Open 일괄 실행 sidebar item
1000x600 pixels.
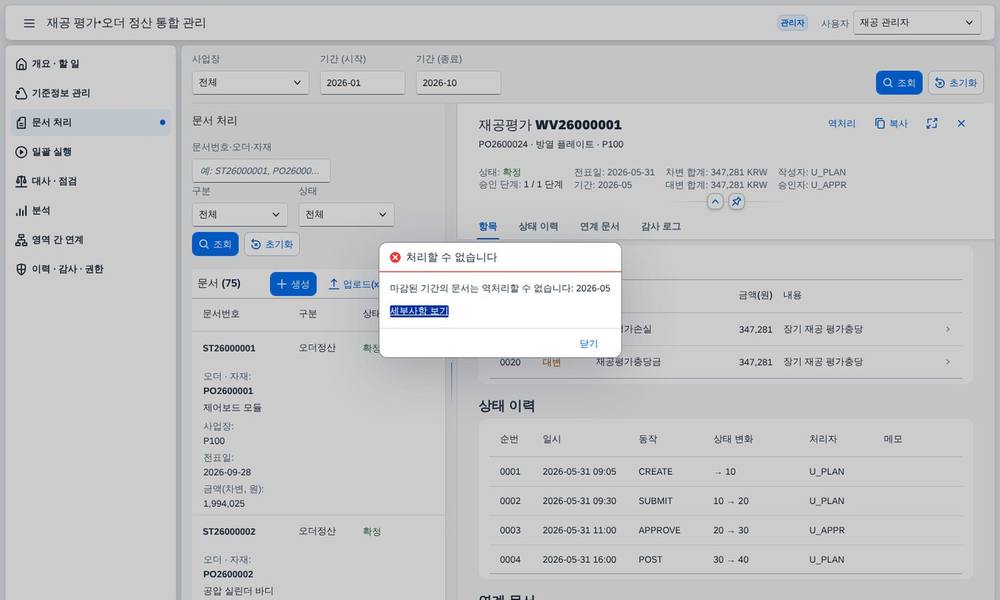click(x=91, y=152)
